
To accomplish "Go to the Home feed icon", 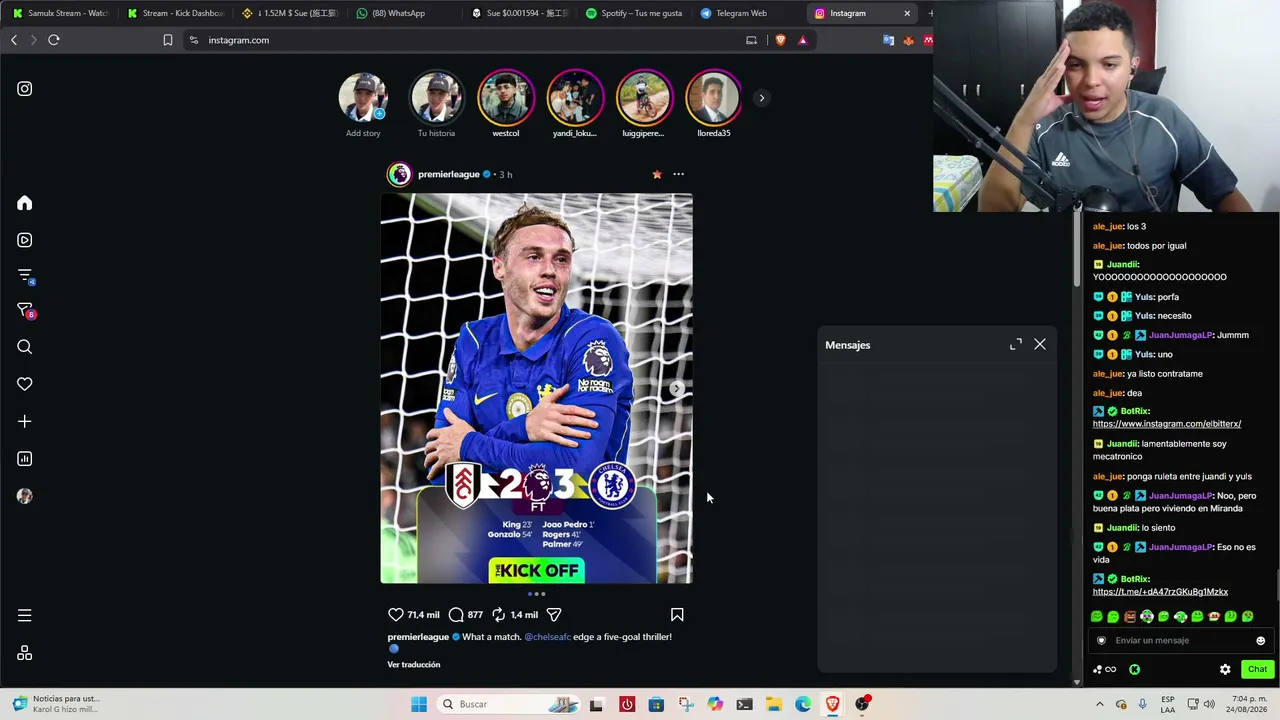I will click(x=25, y=203).
